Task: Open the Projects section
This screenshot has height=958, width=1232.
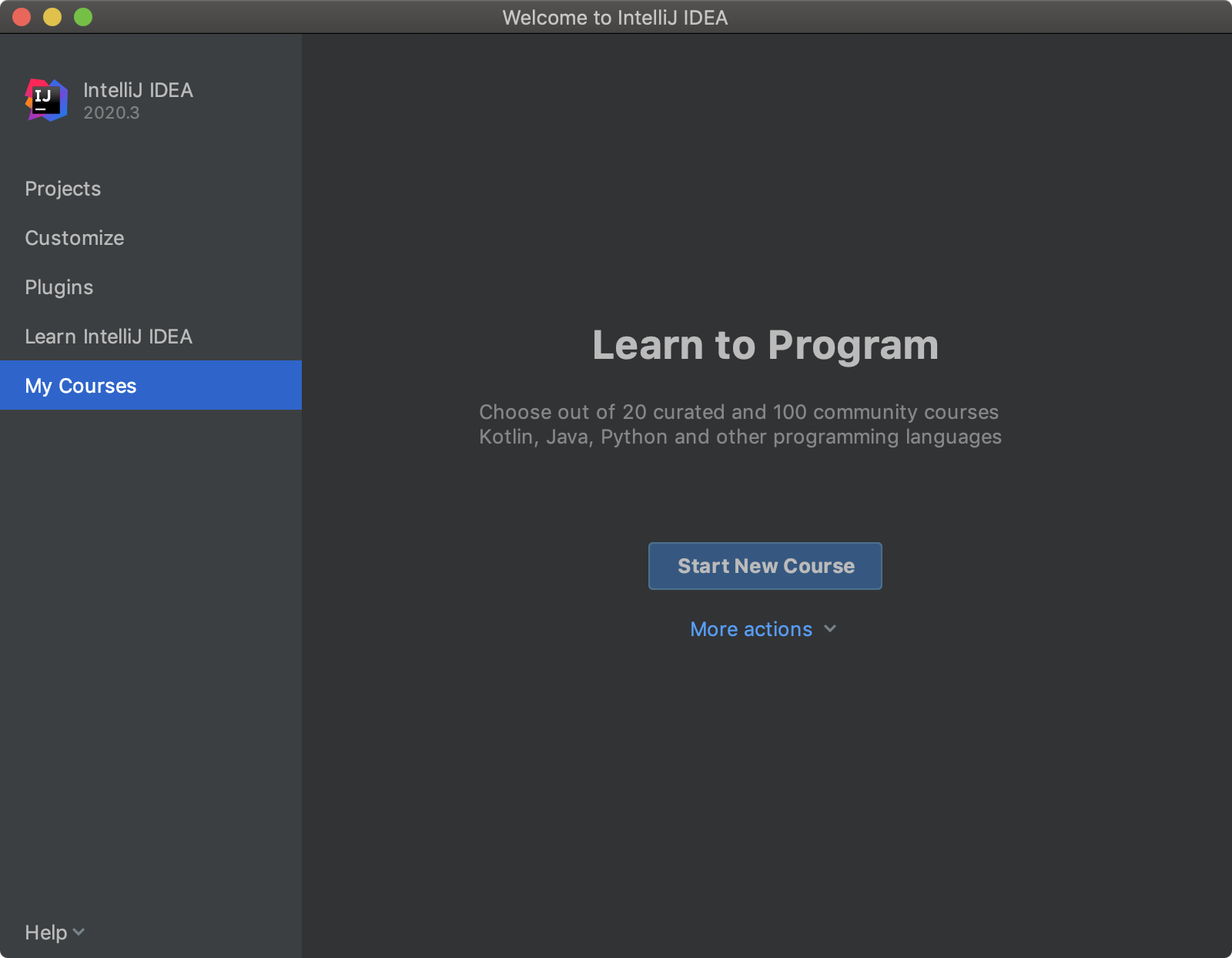Action: 151,189
